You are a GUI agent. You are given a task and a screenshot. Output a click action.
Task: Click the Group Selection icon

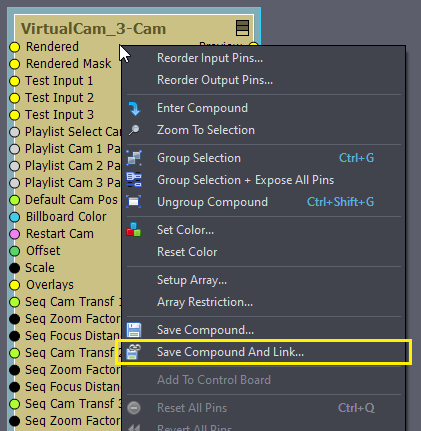(134, 158)
